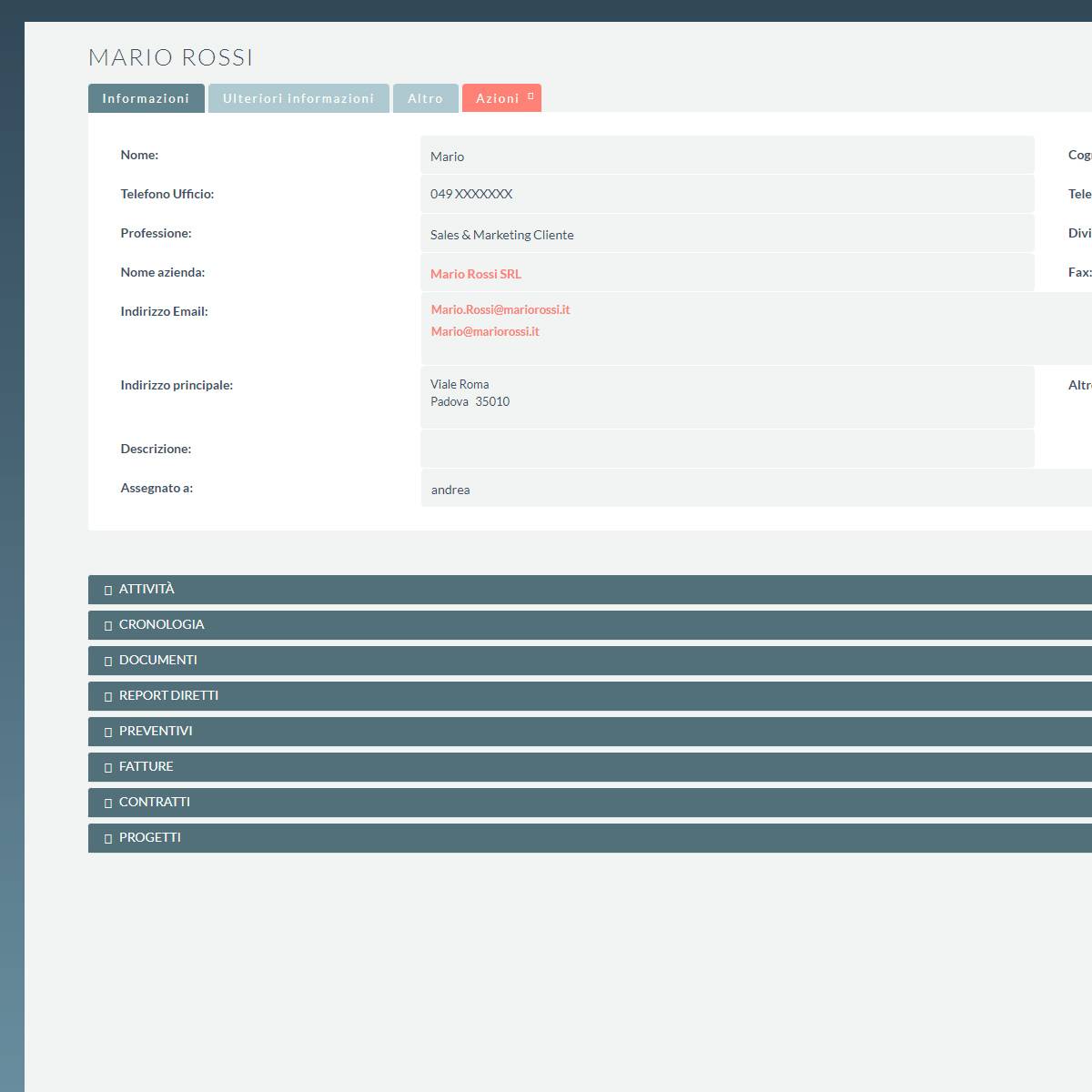Image resolution: width=1092 pixels, height=1092 pixels.
Task: Switch to the Ulteriori informazioni tab
Action: [298, 98]
